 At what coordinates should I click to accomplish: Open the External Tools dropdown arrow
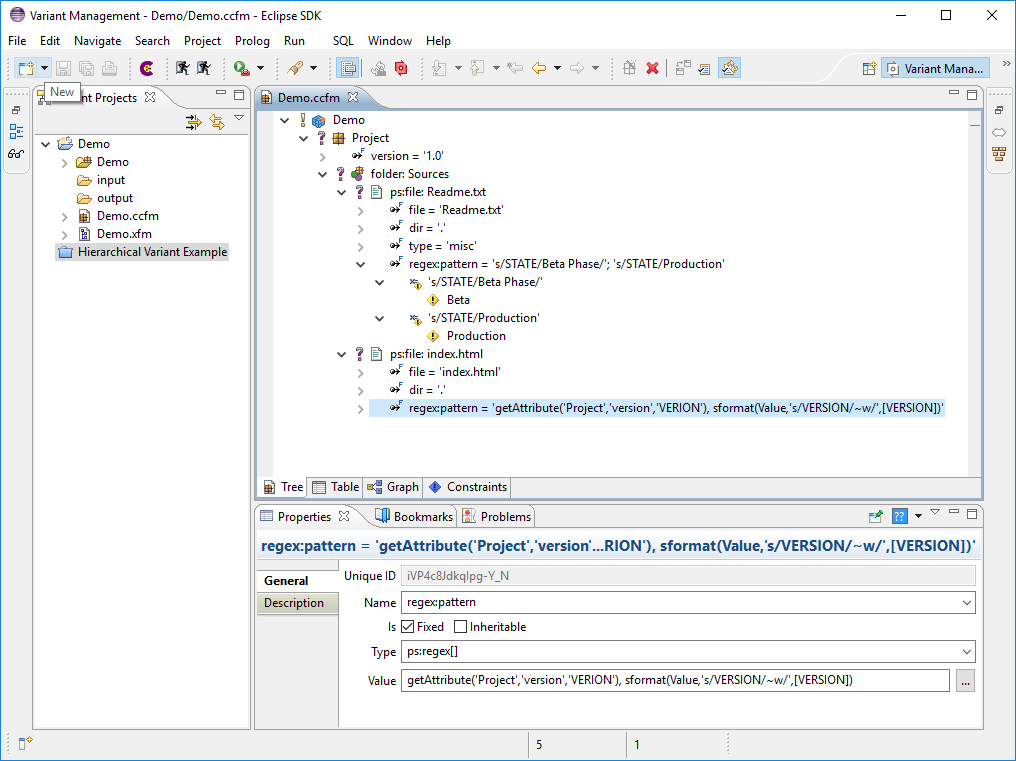[260, 68]
